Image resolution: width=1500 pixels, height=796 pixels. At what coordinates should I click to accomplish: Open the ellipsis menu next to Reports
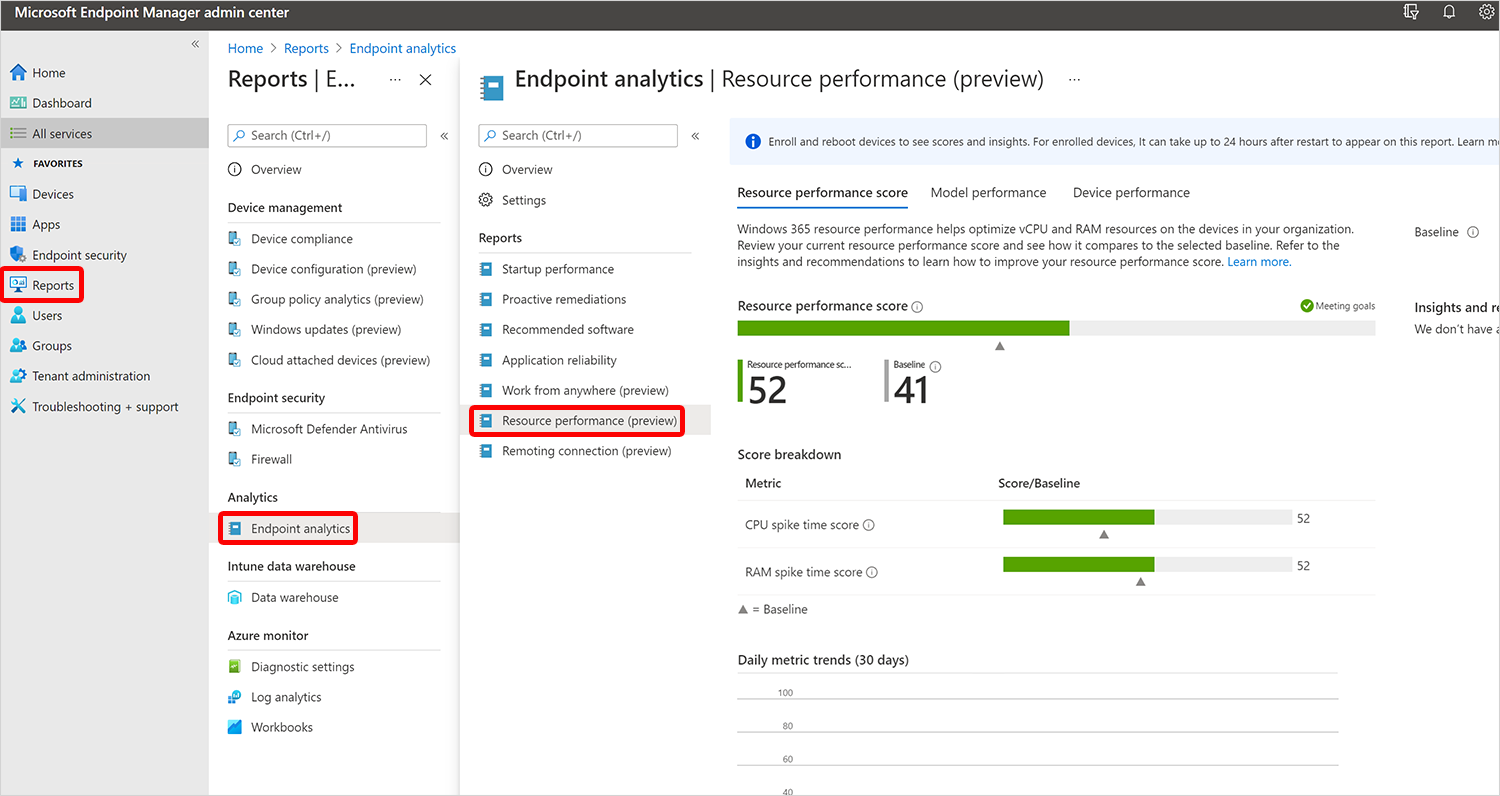[x=394, y=79]
